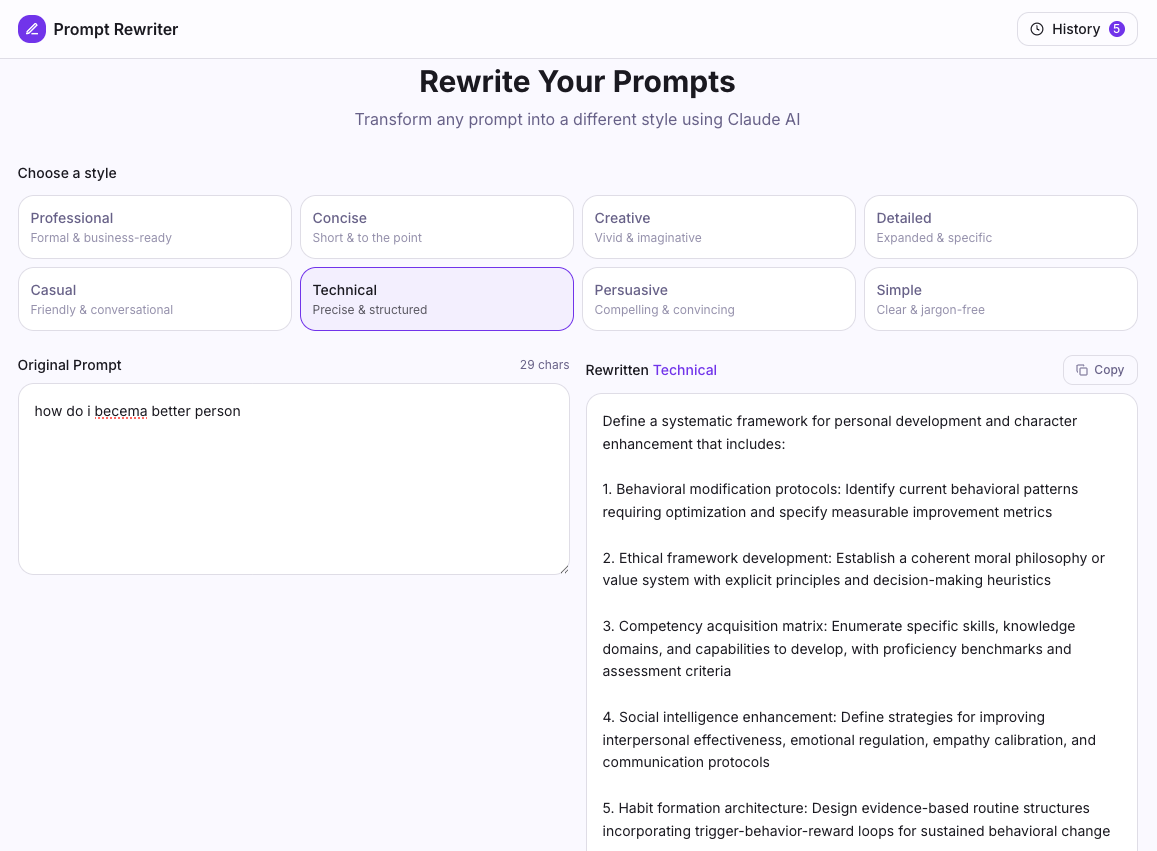1157x851 pixels.
Task: Click the textarea resize handle
Action: (564, 567)
